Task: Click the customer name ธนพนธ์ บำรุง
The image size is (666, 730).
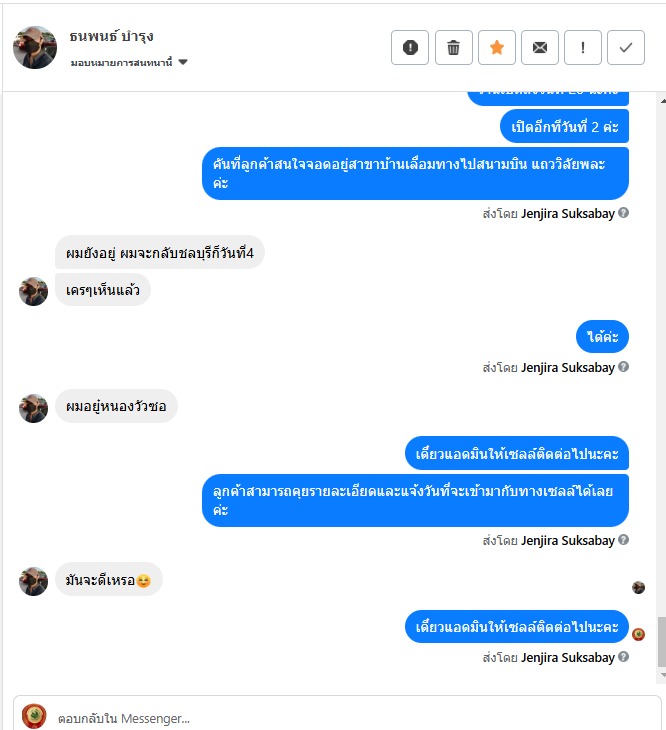Action: pos(111,36)
